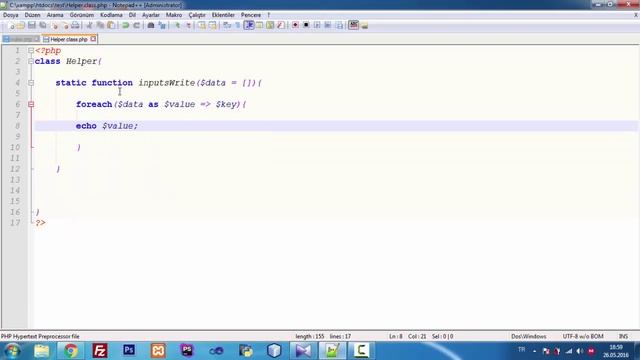This screenshot has height=360, width=640.
Task: Open the Eklentiler menu
Action: coord(223,15)
